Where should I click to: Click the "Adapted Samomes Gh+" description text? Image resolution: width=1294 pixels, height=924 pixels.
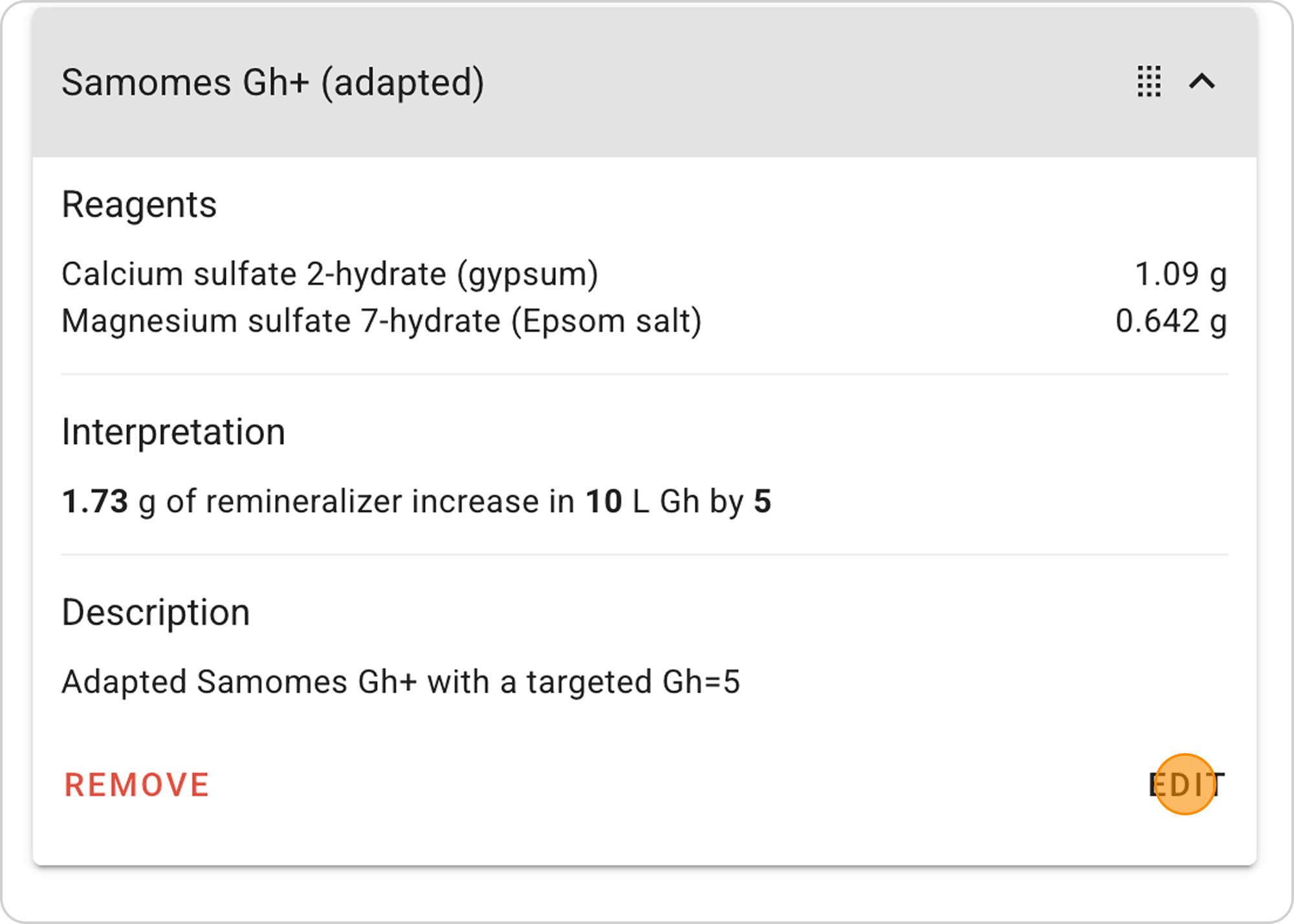click(x=400, y=682)
